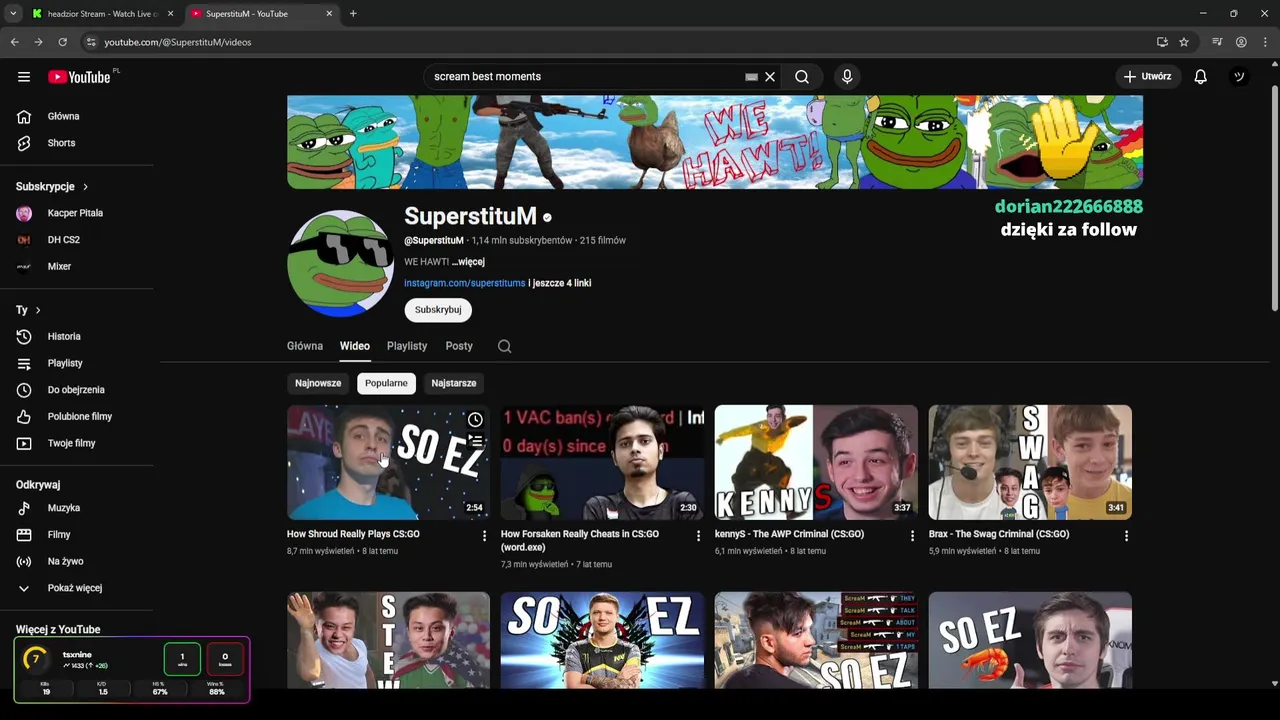Open browser tab list dropdown arrow

[13, 14]
